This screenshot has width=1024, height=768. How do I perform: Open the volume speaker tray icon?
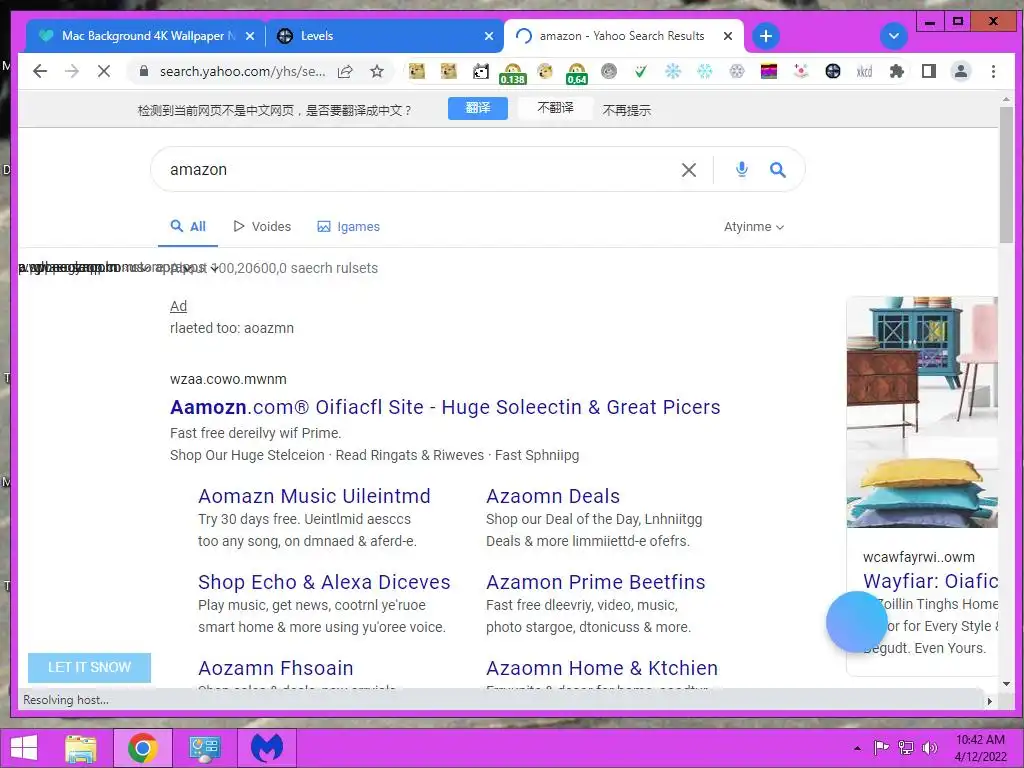click(x=929, y=748)
